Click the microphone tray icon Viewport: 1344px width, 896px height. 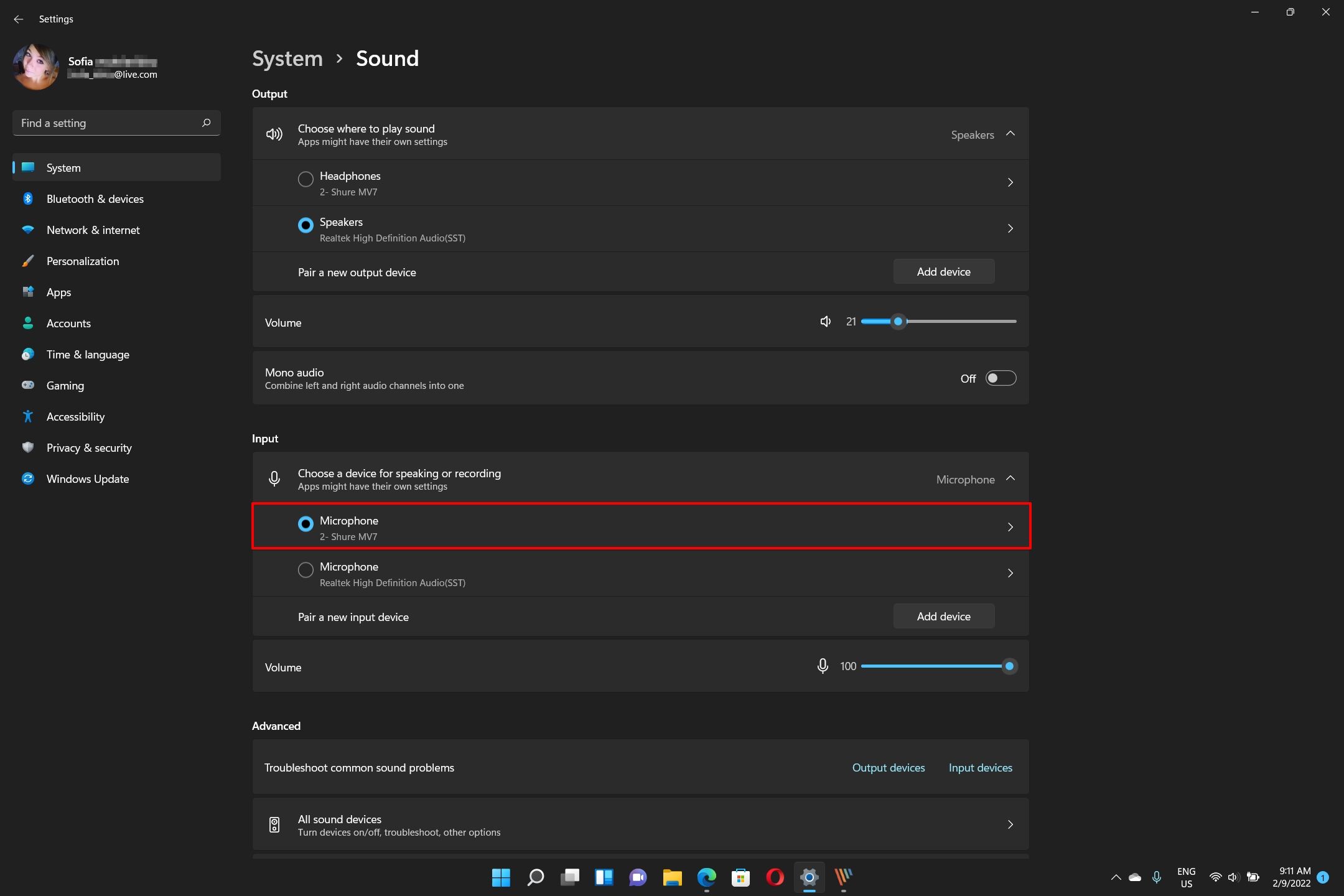tap(1156, 877)
